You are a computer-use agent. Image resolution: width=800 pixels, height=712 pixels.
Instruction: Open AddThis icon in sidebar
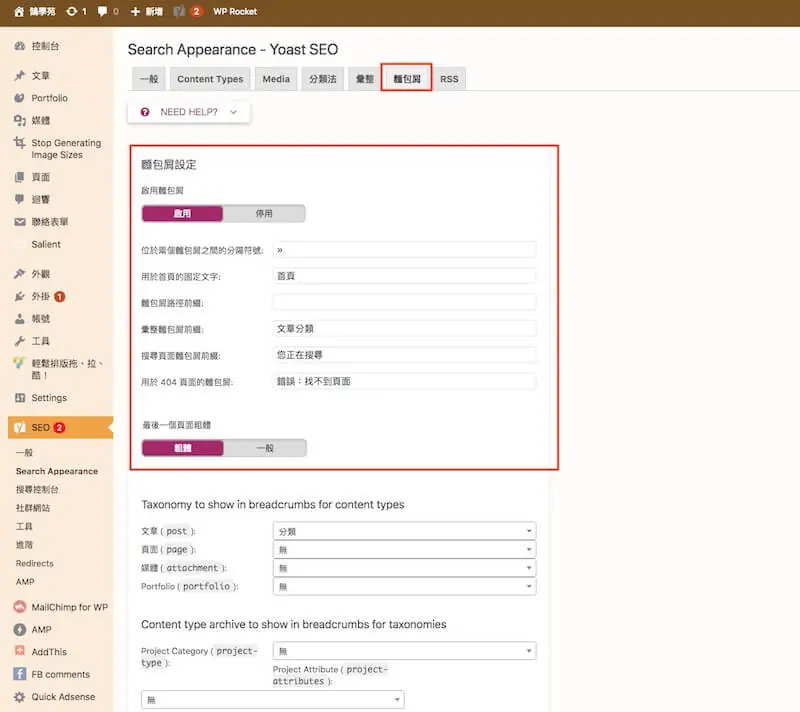19,651
